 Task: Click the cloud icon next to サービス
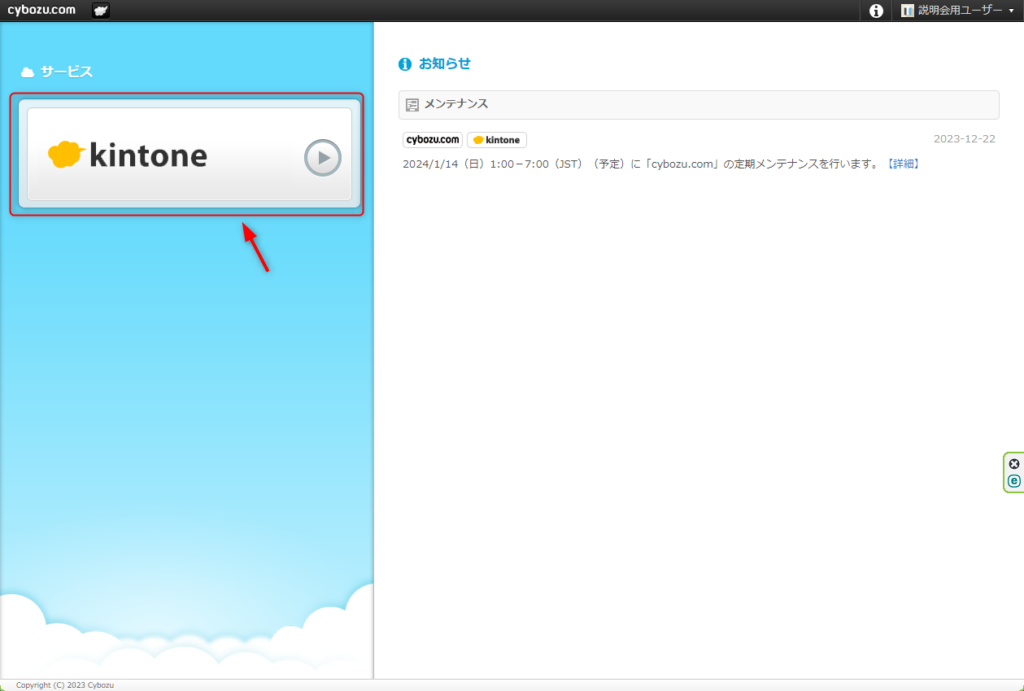pos(27,72)
